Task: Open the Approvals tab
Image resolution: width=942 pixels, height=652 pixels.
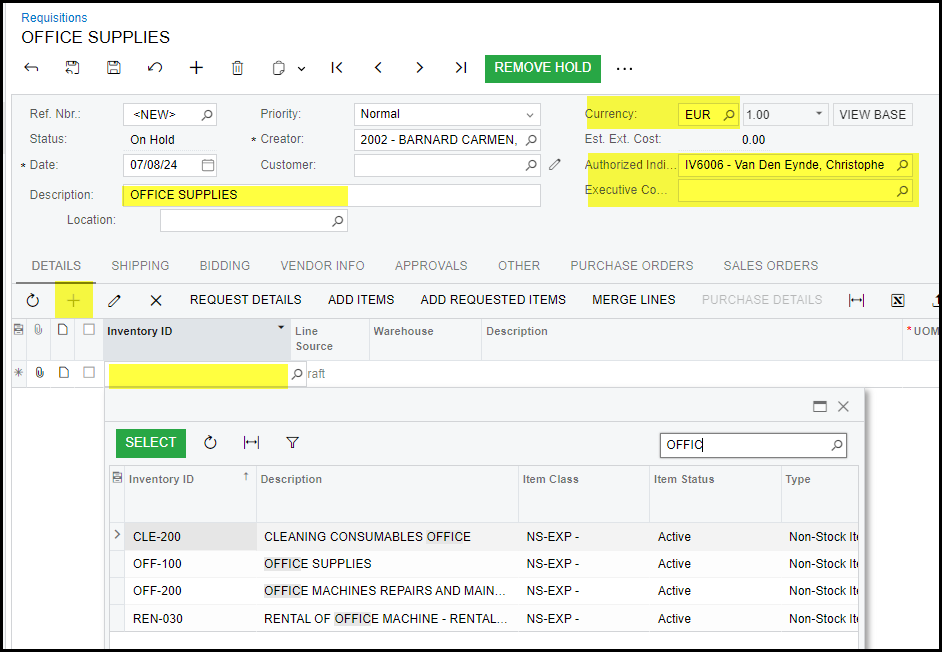Action: 431,266
